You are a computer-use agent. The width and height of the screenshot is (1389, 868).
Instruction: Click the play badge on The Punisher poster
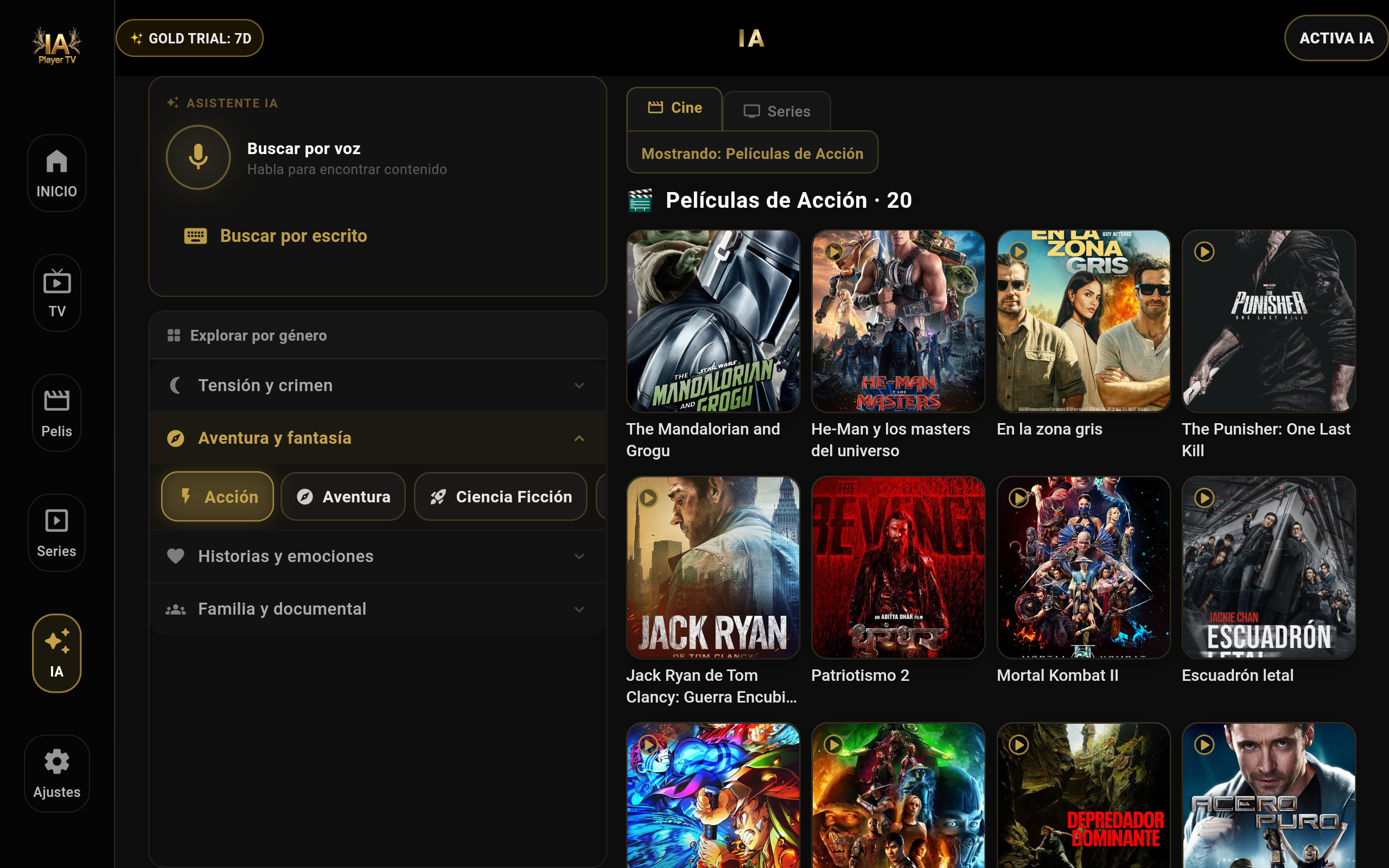tap(1204, 251)
